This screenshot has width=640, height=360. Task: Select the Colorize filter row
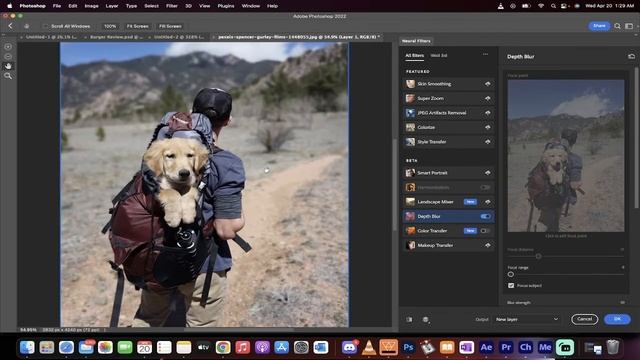[448, 127]
